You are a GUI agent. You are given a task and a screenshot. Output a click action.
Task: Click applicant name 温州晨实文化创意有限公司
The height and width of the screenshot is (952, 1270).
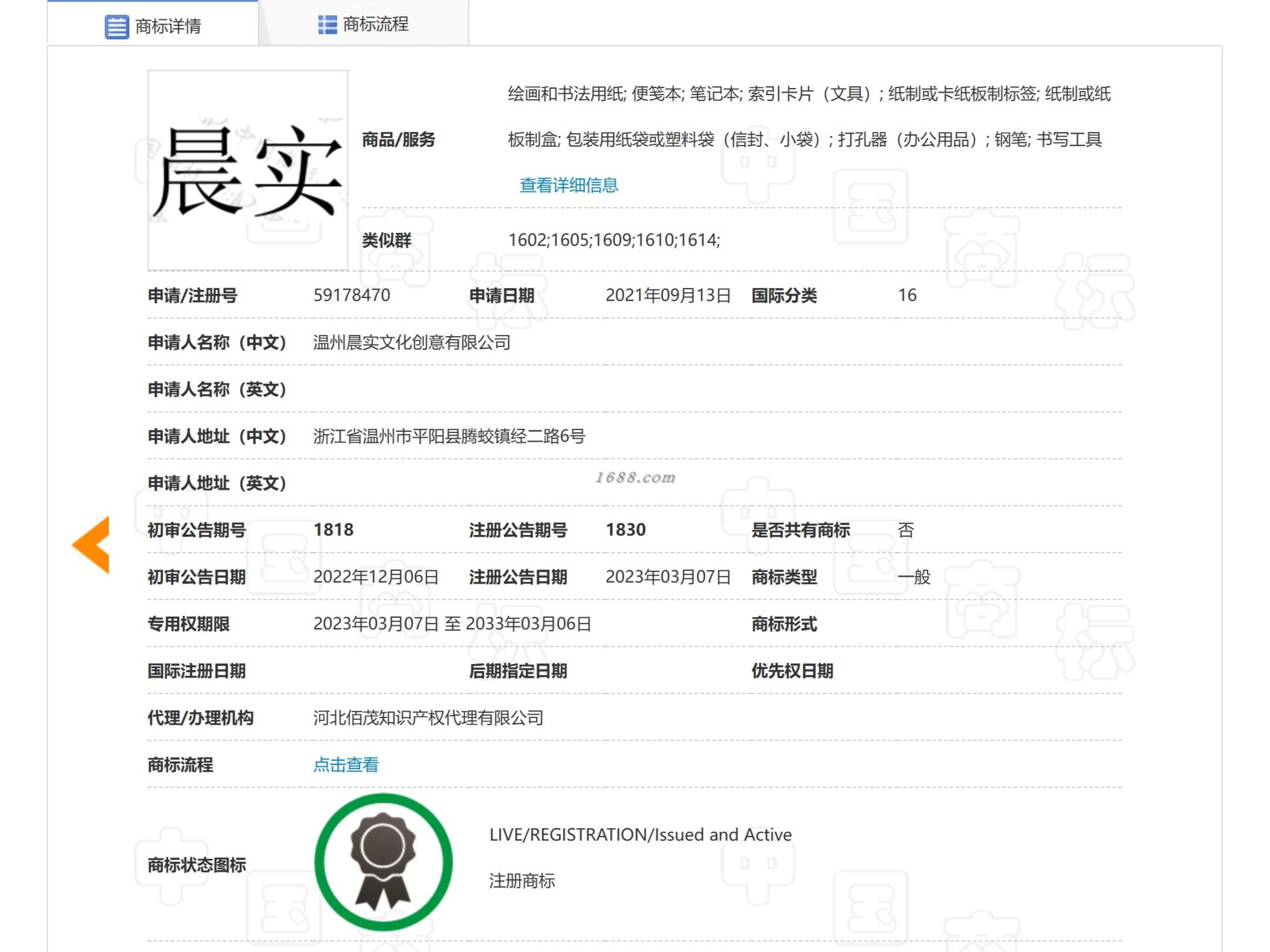[411, 342]
